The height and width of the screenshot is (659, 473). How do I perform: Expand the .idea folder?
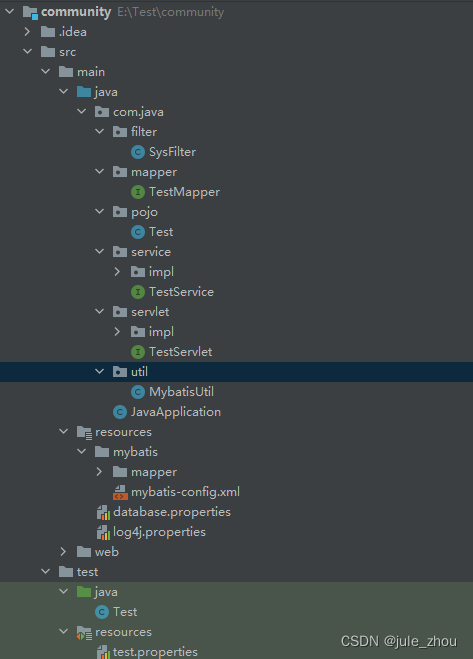(x=27, y=32)
